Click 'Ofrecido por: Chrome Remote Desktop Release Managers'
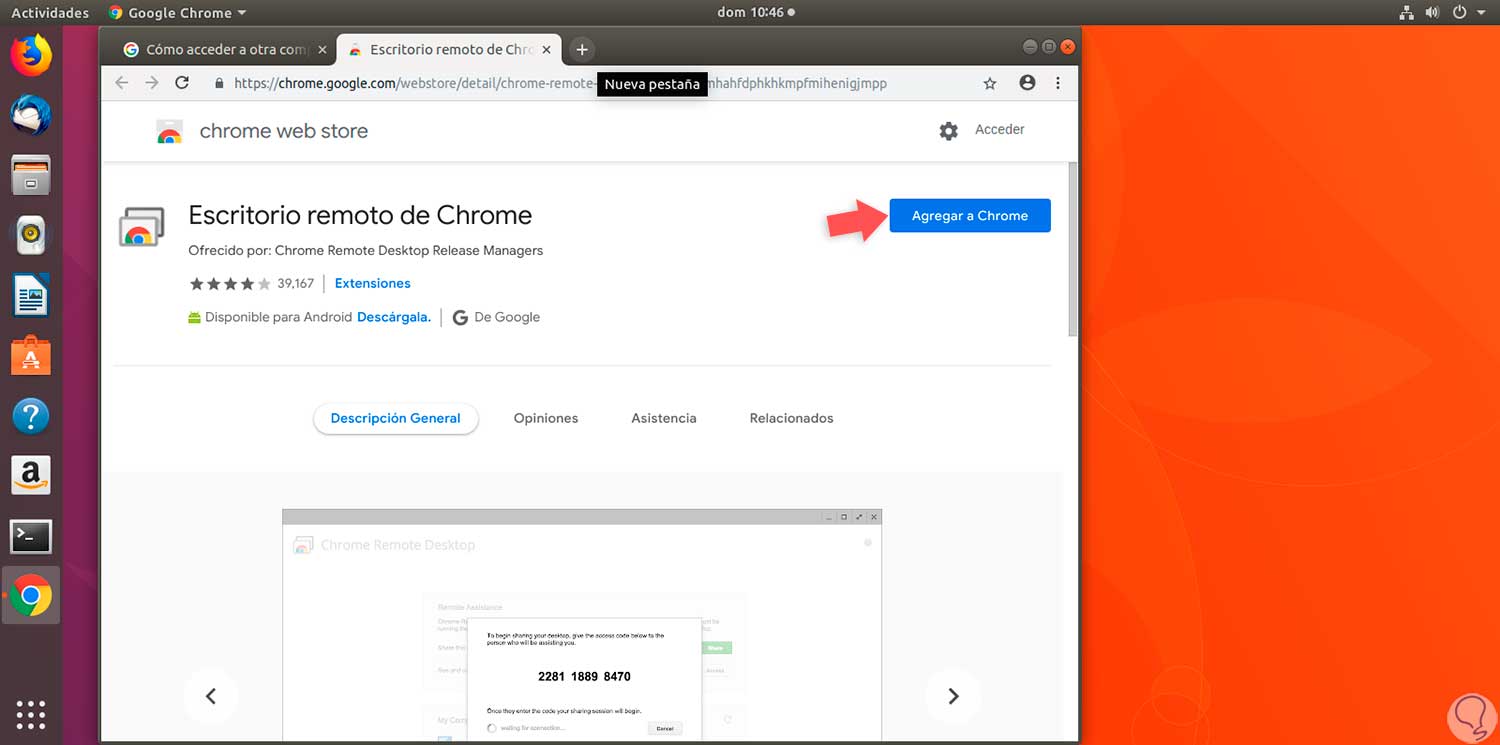This screenshot has width=1500, height=745. (366, 250)
